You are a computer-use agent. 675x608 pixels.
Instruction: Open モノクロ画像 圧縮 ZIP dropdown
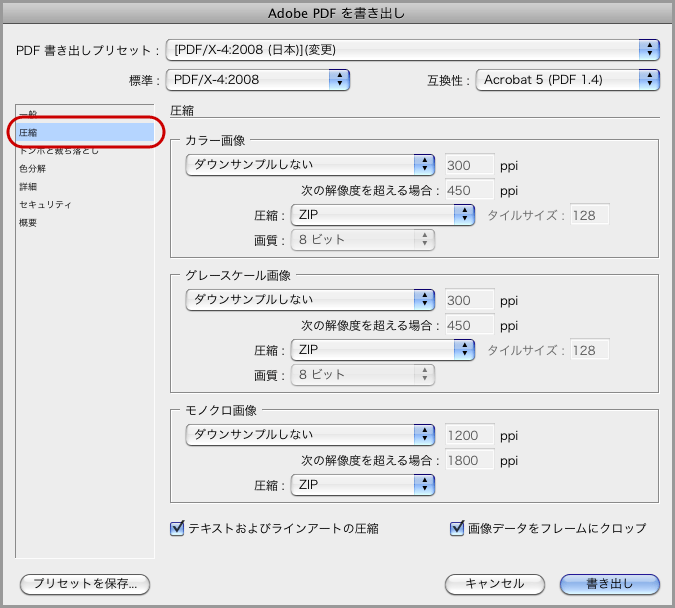[x=363, y=485]
